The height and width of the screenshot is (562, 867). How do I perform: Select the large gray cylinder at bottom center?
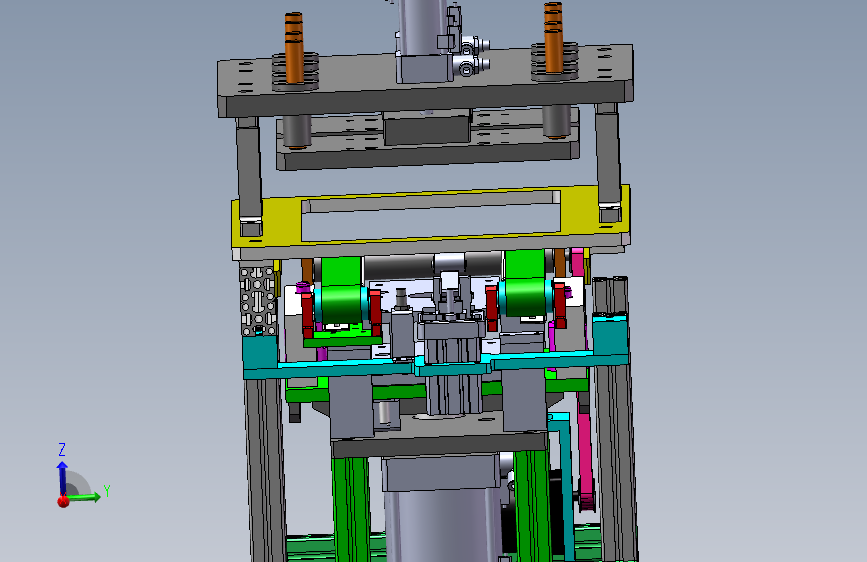[442, 523]
